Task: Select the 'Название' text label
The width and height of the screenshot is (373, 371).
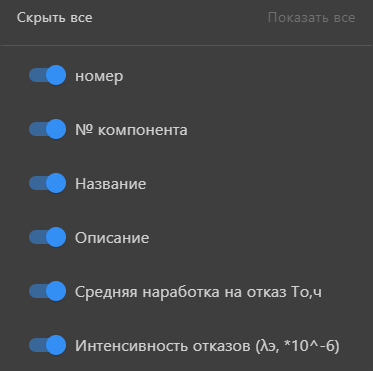Action: 110,184
